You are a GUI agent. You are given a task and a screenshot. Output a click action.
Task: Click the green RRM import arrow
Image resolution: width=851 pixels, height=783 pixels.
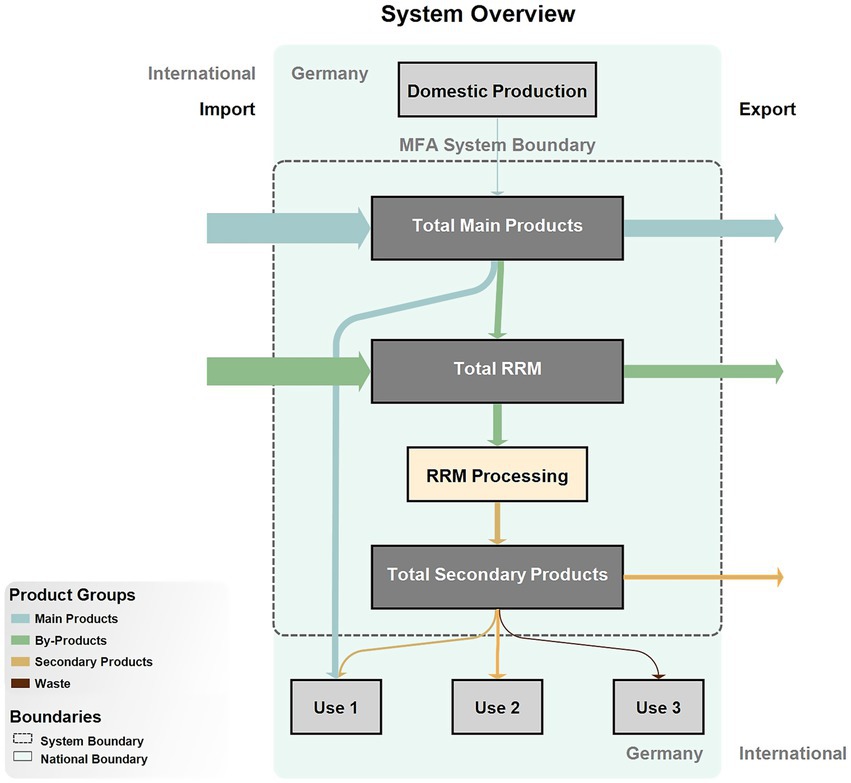click(285, 372)
